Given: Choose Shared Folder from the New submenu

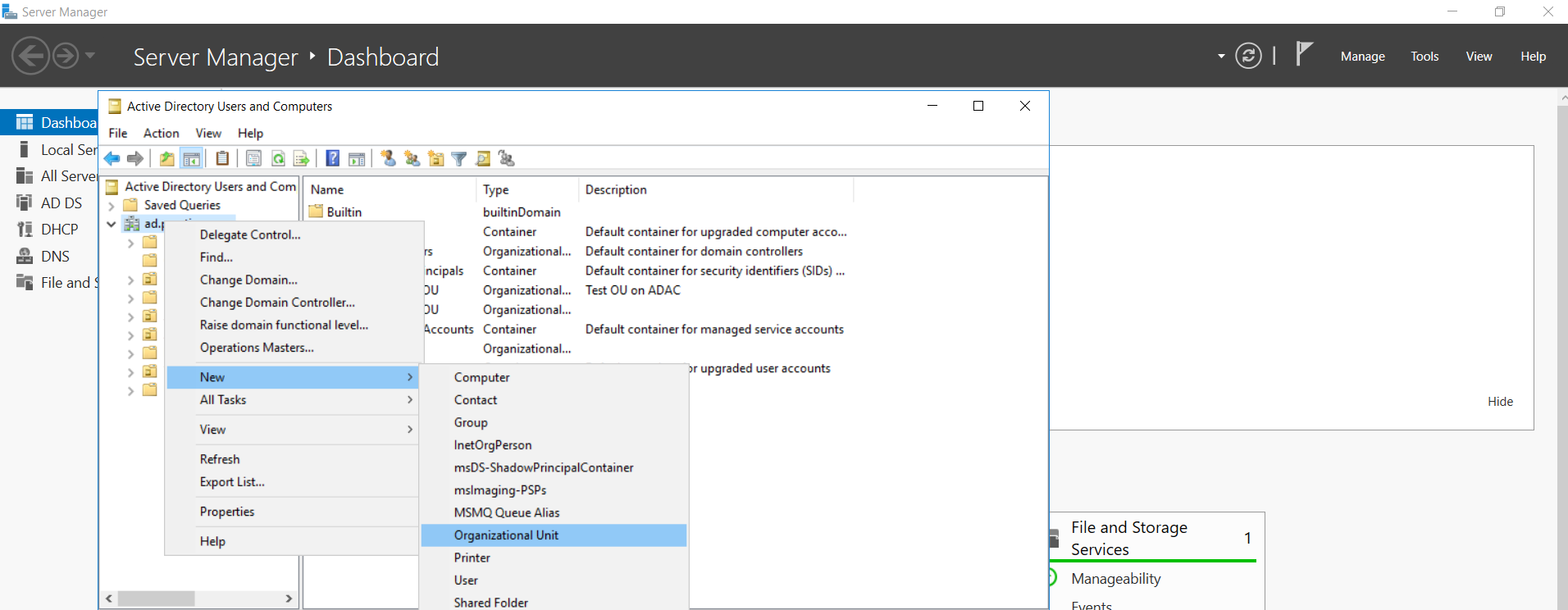Looking at the screenshot, I should (554, 603).
